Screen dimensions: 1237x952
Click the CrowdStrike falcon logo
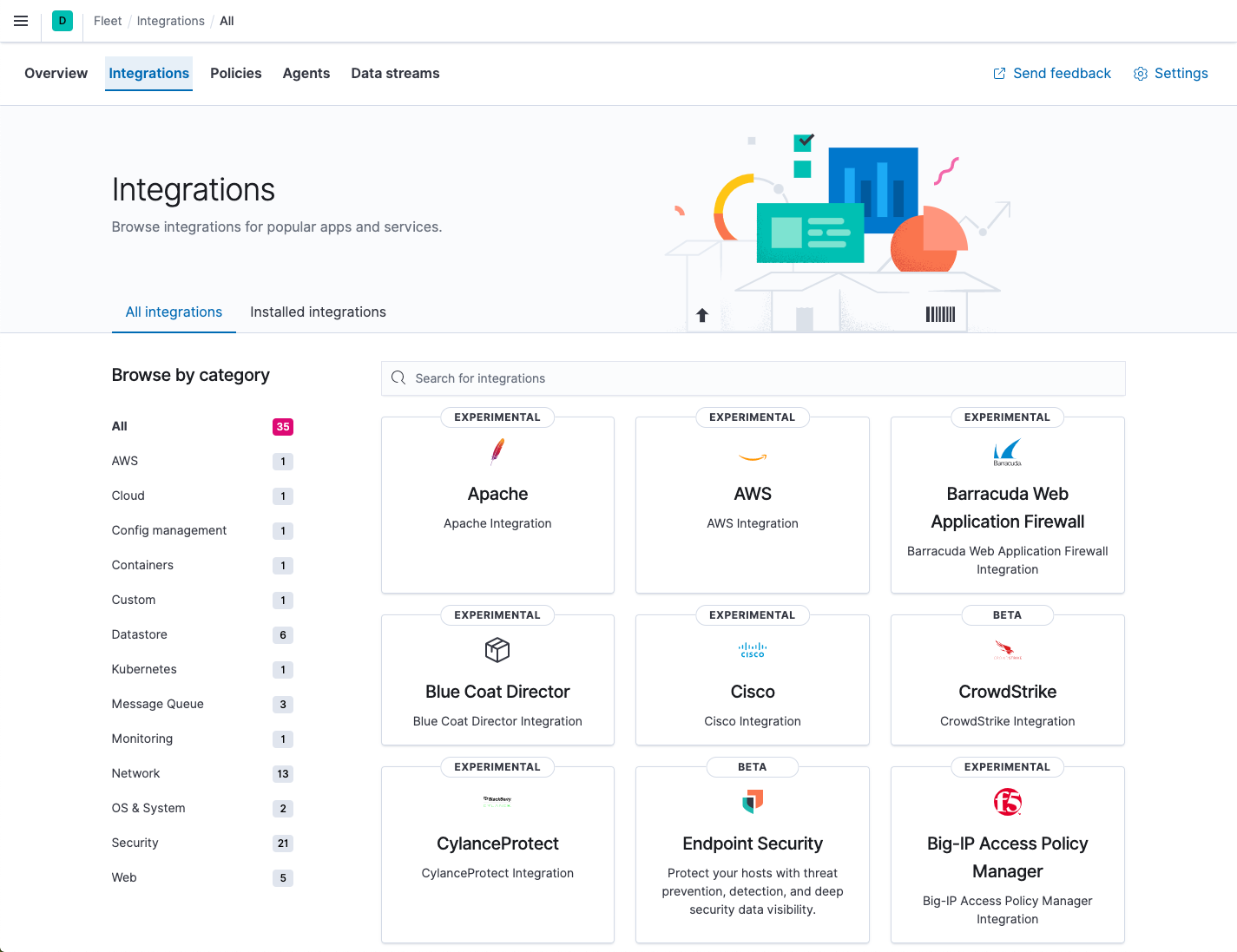(1007, 649)
